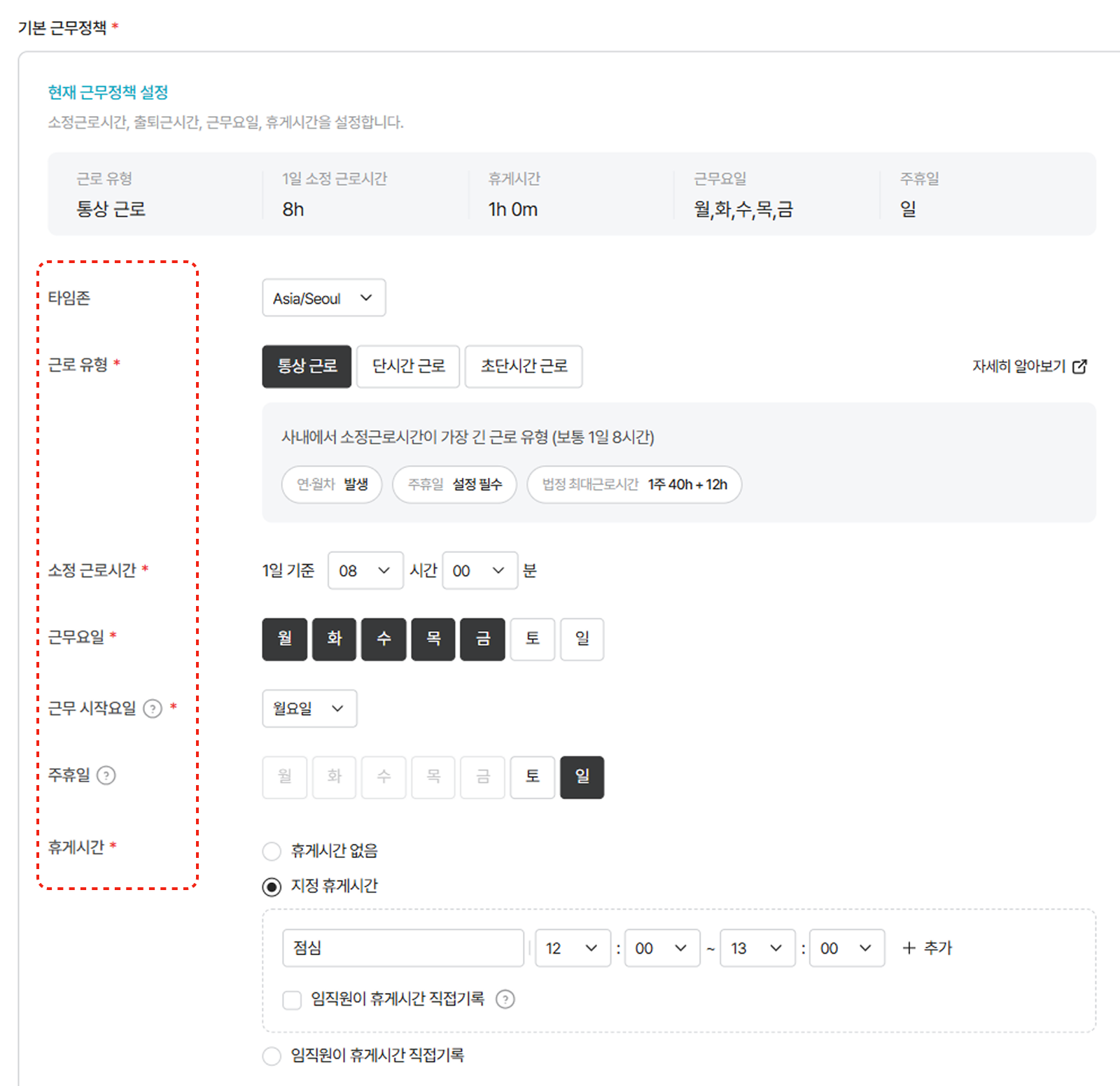1120x1086 pixels.
Task: Click the summary value 8h
Action: pos(293,209)
